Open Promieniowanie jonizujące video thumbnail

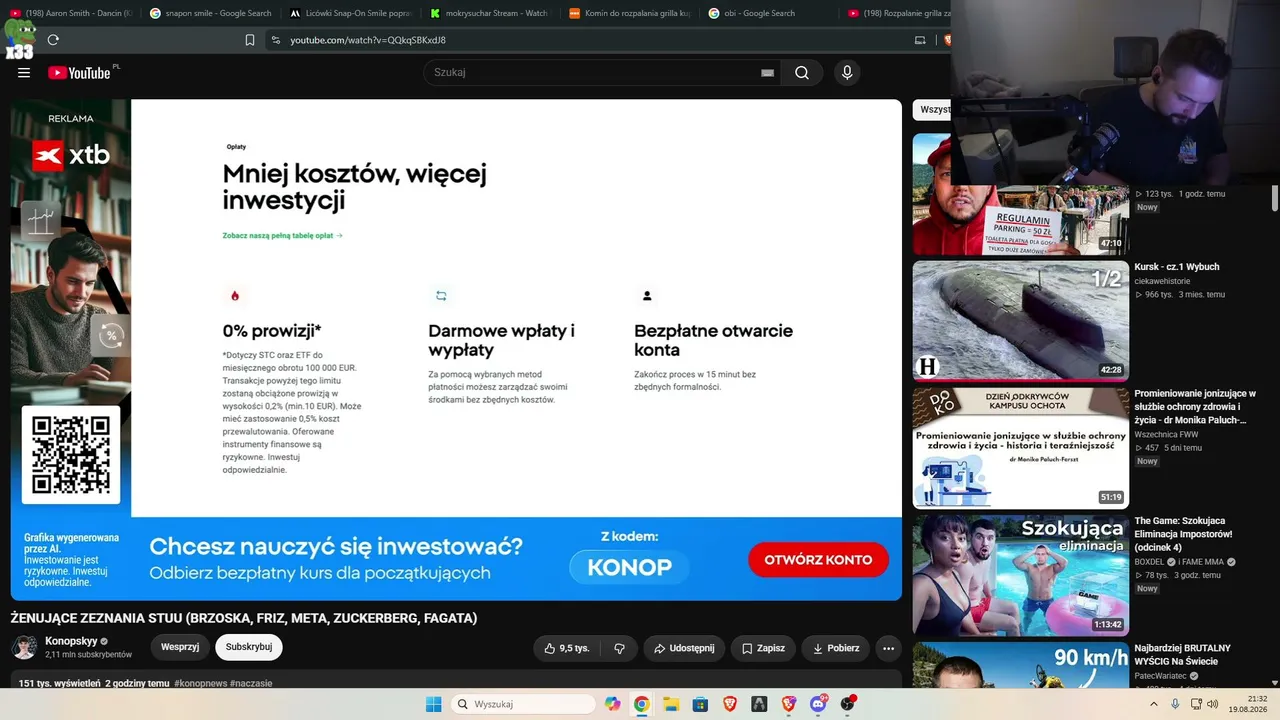(1021, 448)
